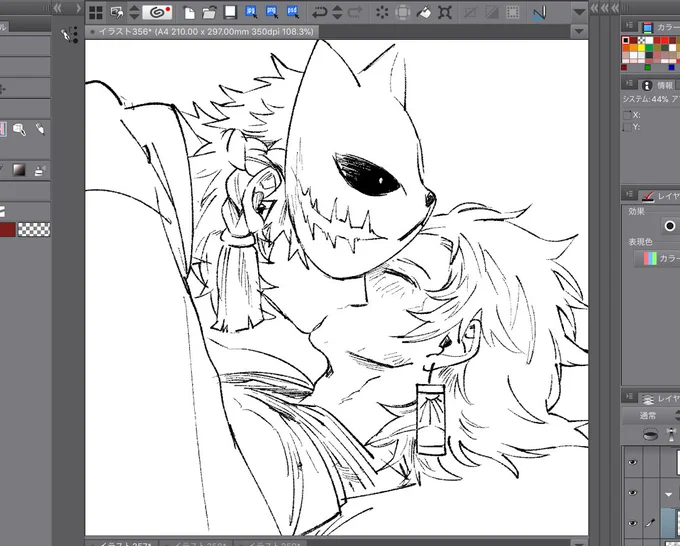The height and width of the screenshot is (546, 680).
Task: Open the Layer Property panel menu icon
Action: pyautogui.click(x=630, y=194)
